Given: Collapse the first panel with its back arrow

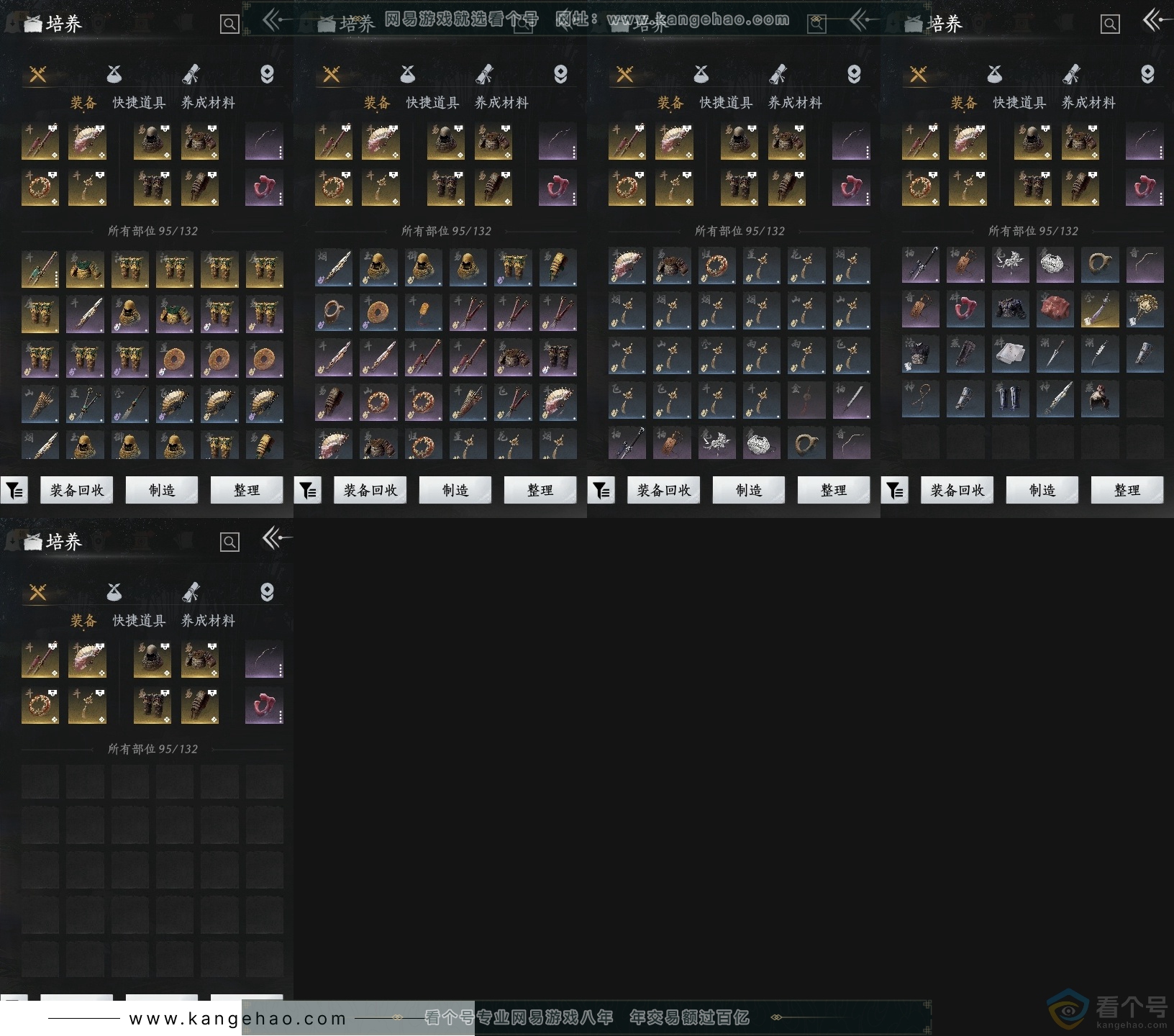Looking at the screenshot, I should 276,20.
